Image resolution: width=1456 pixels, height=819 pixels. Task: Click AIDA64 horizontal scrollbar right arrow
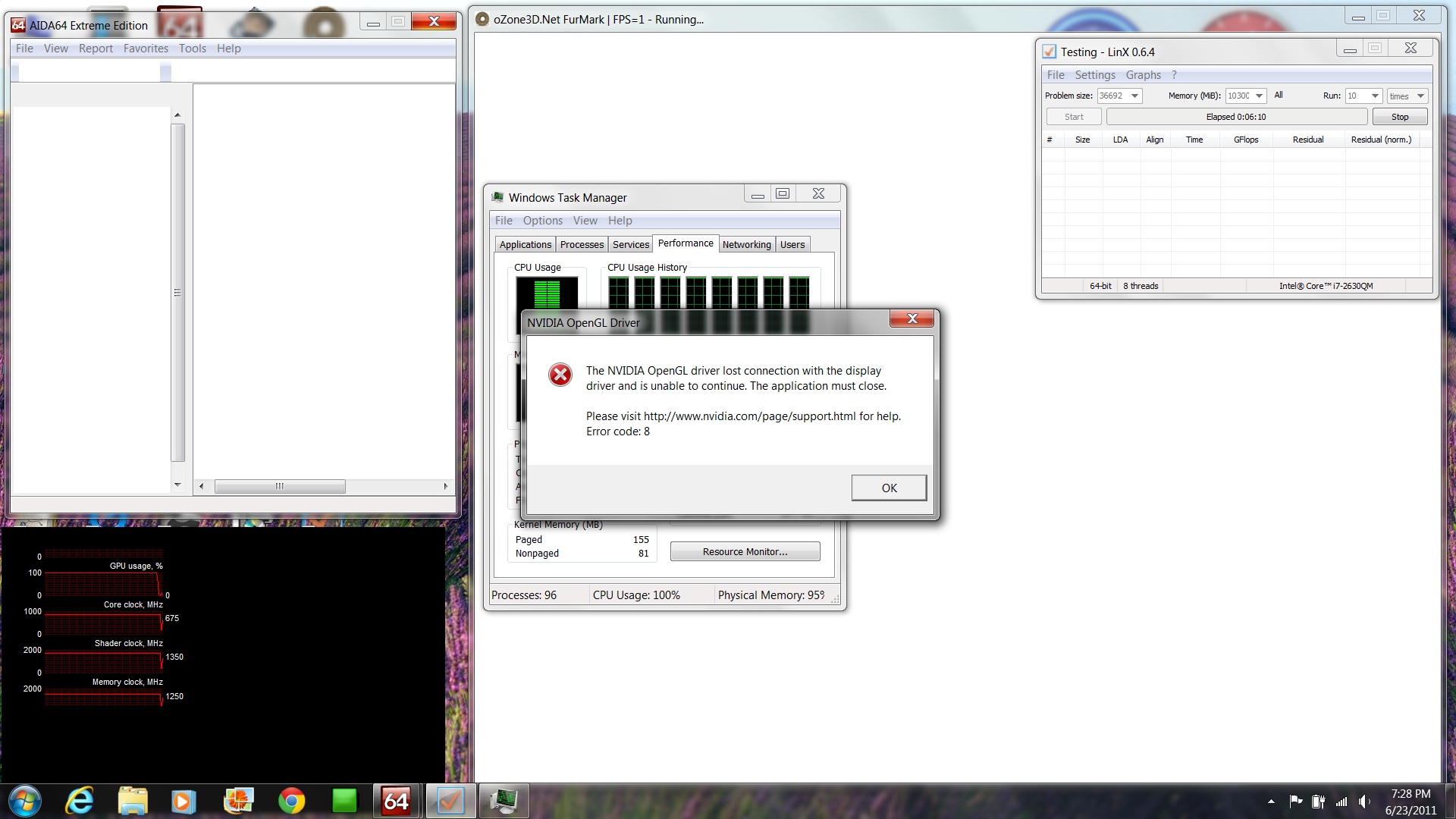445,486
